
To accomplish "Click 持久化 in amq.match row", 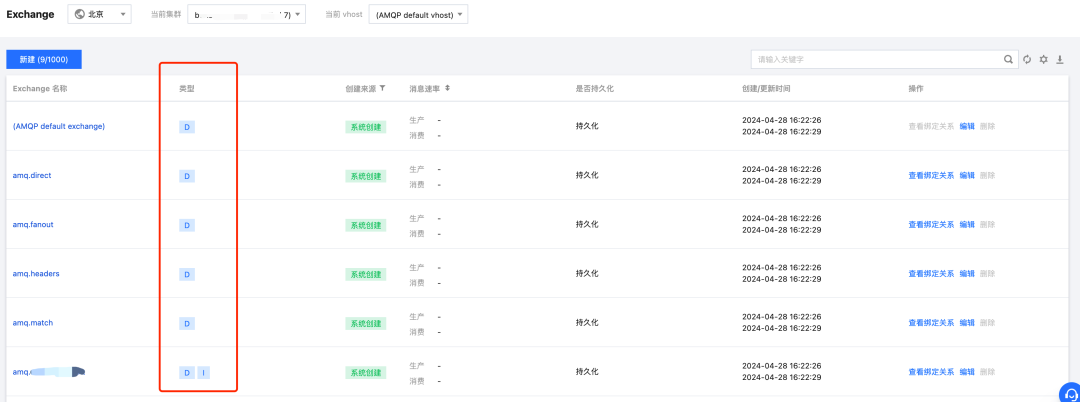I will 587,322.
